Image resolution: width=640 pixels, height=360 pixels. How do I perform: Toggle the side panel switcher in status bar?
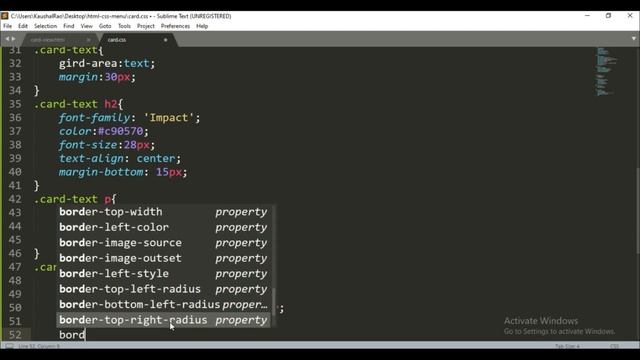point(9,346)
